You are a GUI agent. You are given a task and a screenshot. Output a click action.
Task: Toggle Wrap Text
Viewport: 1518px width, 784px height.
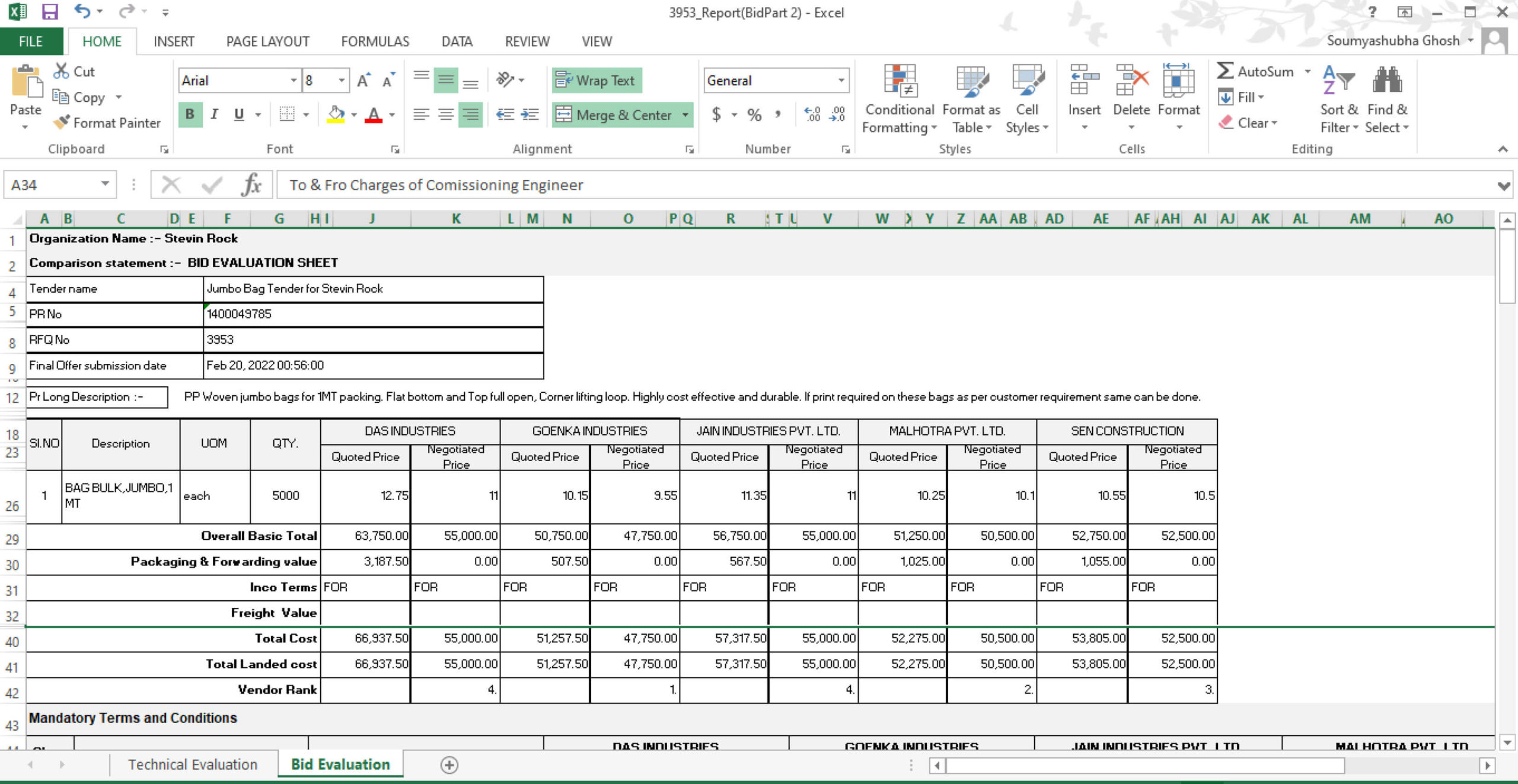pyautogui.click(x=597, y=80)
